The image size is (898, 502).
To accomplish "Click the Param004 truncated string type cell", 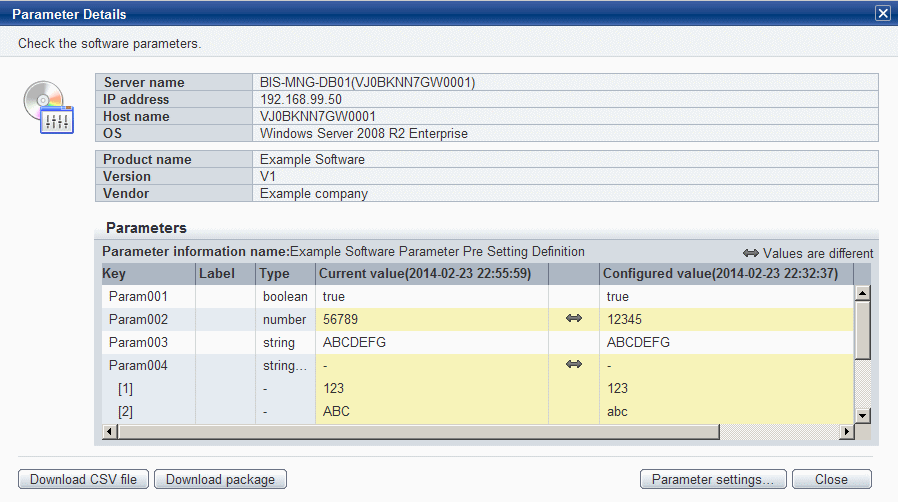I will click(285, 365).
